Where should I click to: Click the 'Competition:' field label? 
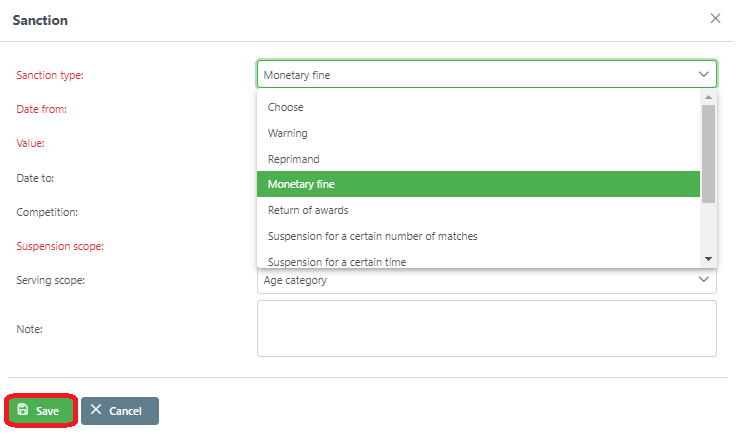click(x=47, y=212)
